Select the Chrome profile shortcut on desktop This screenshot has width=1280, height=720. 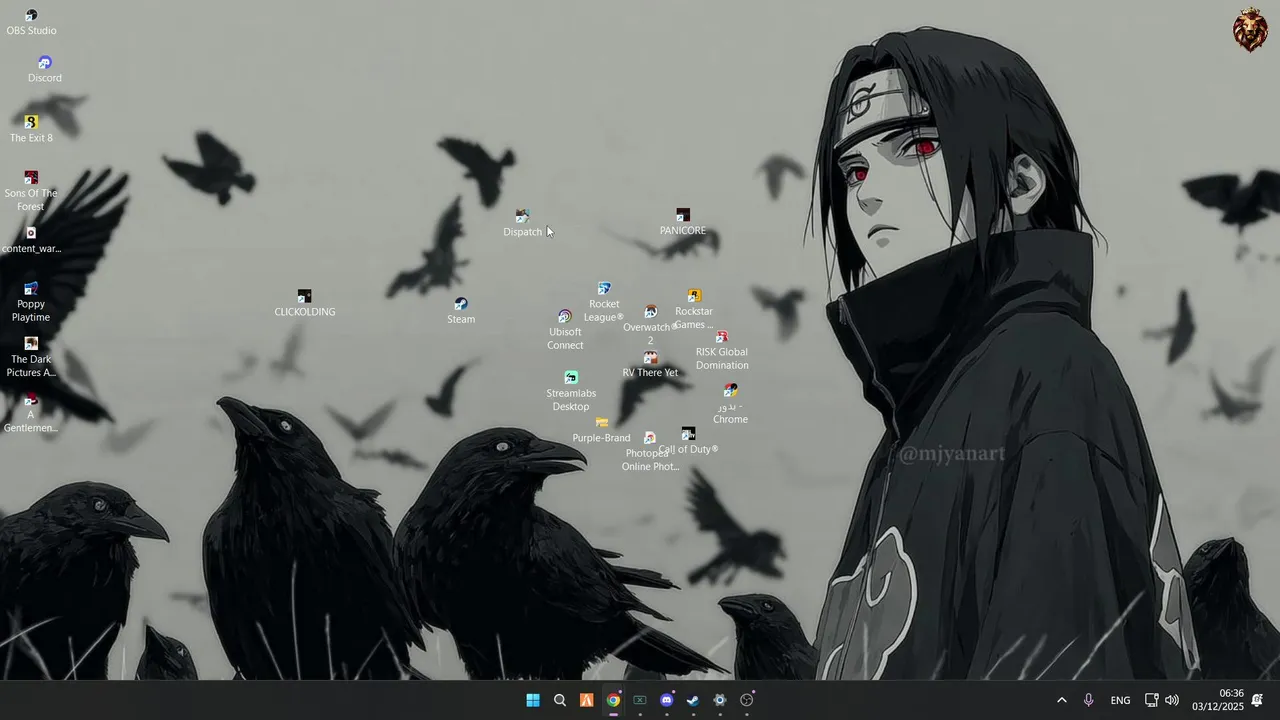731,403
